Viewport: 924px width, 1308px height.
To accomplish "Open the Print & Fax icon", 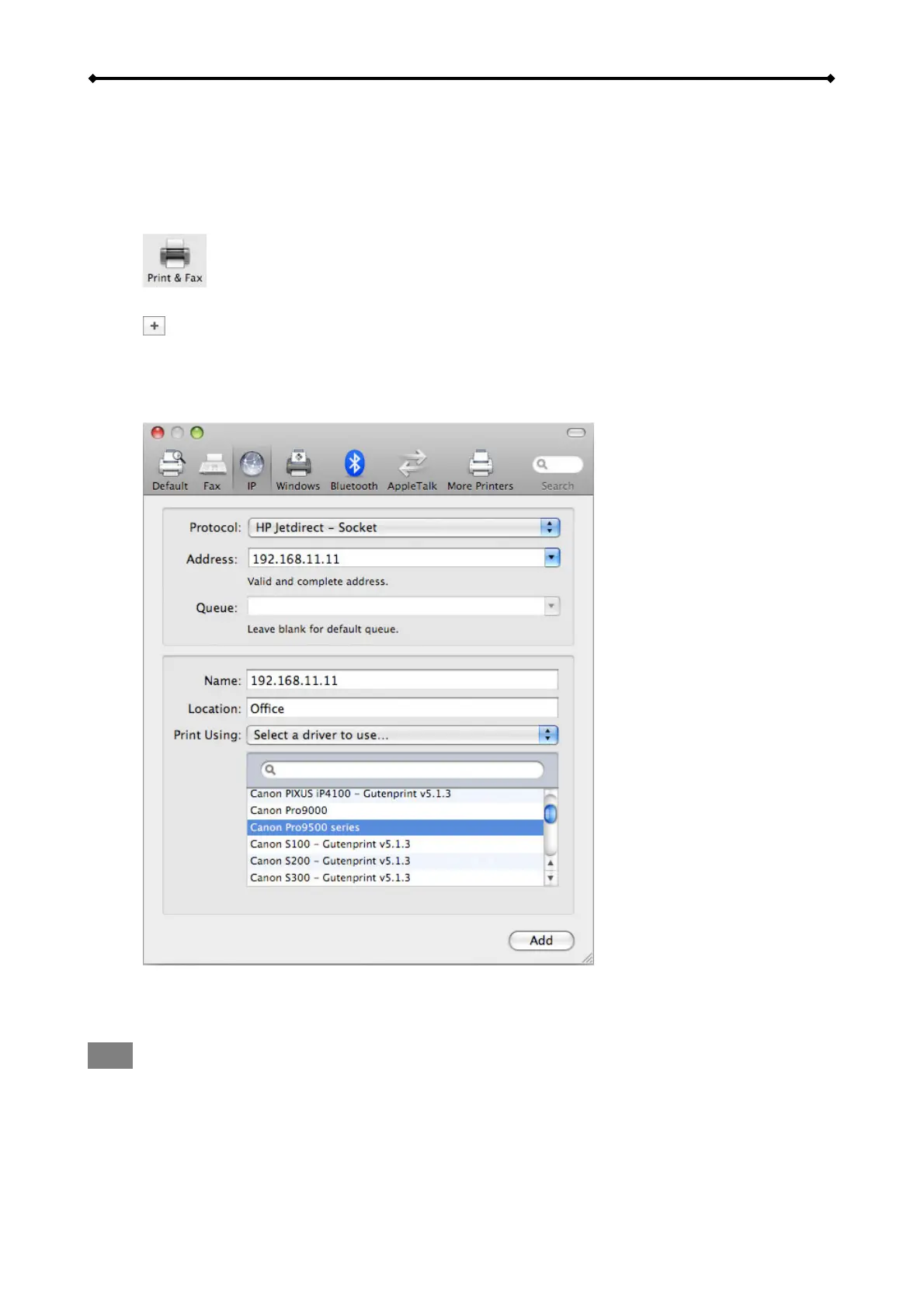I will tap(175, 260).
